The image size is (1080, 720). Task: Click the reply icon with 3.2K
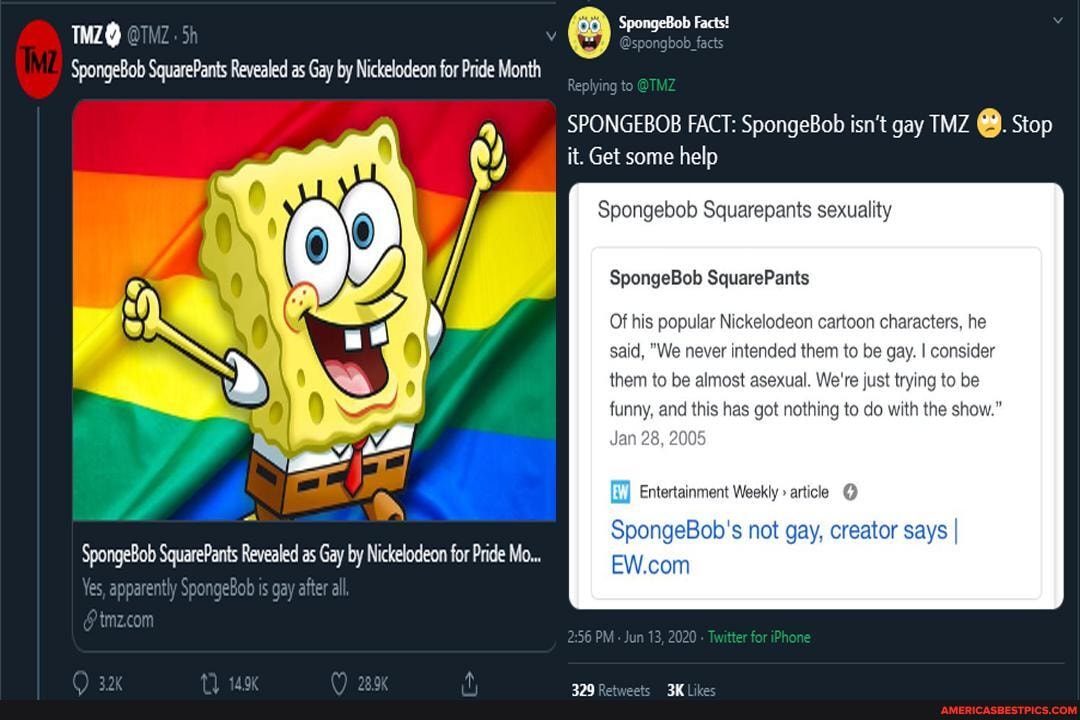pyautogui.click(x=81, y=684)
